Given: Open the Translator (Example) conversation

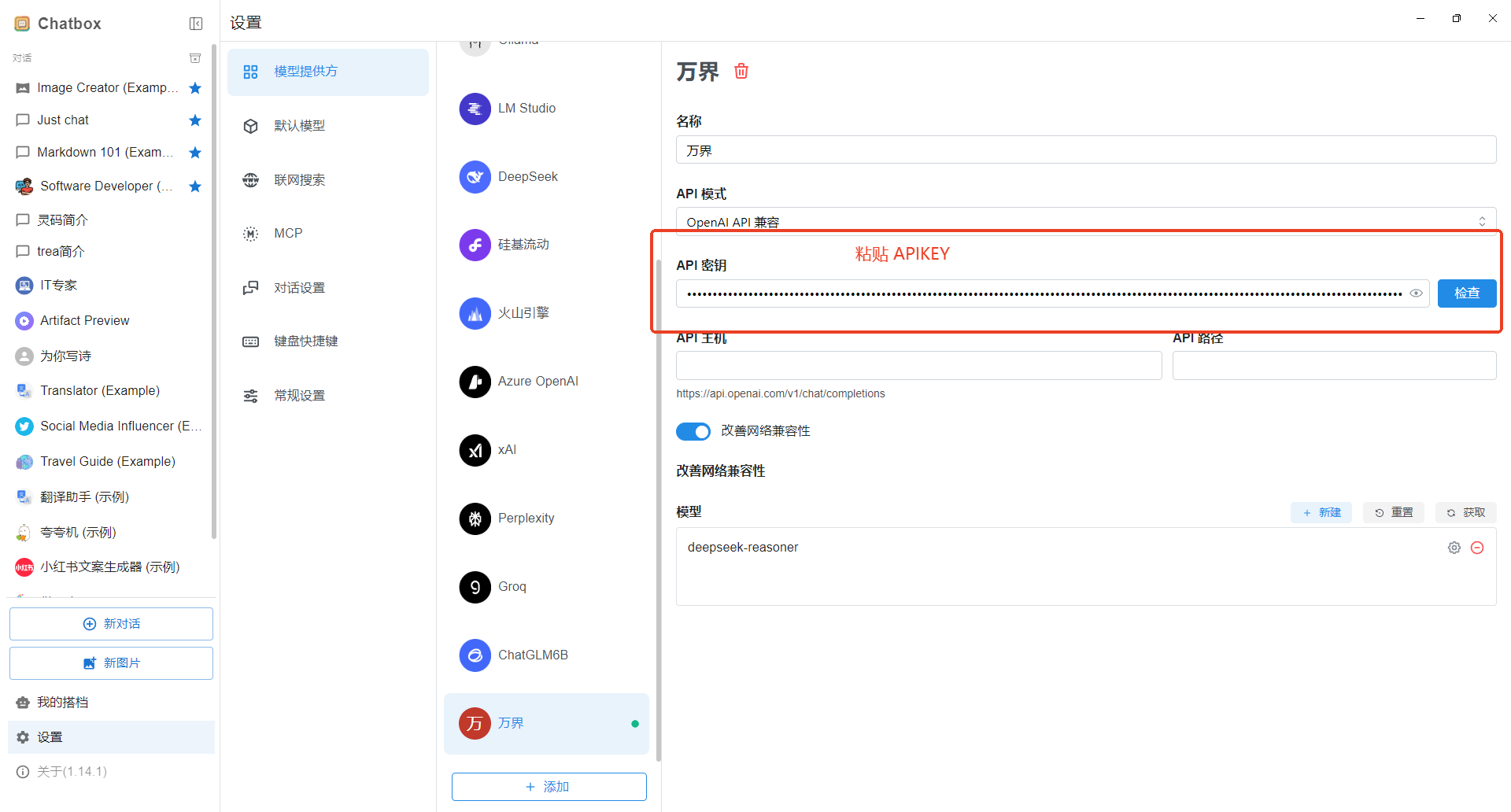Looking at the screenshot, I should (x=109, y=391).
